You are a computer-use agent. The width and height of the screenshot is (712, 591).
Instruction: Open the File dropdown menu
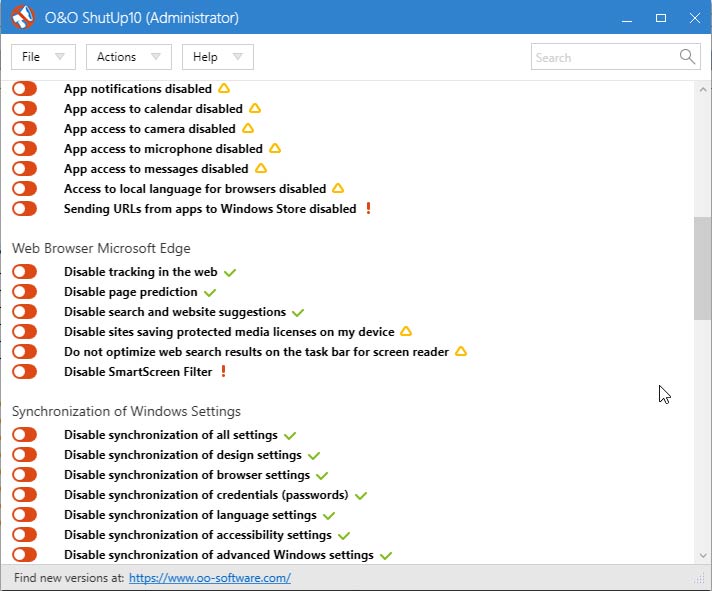43,57
